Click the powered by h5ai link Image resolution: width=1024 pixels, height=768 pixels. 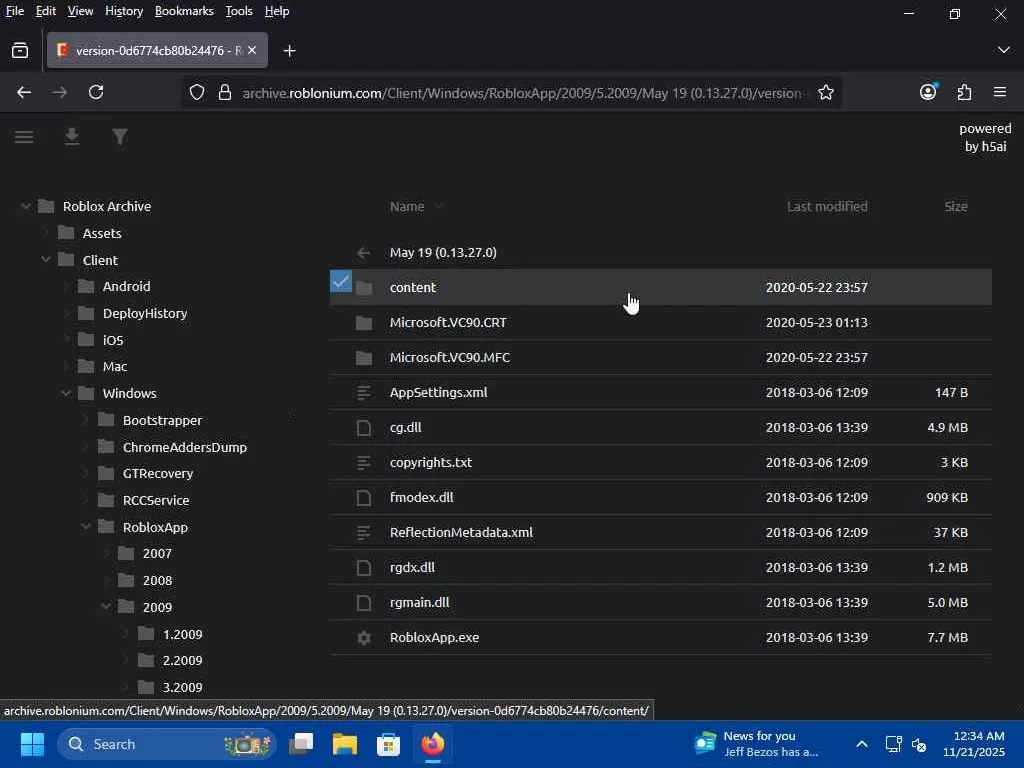pyautogui.click(x=985, y=137)
